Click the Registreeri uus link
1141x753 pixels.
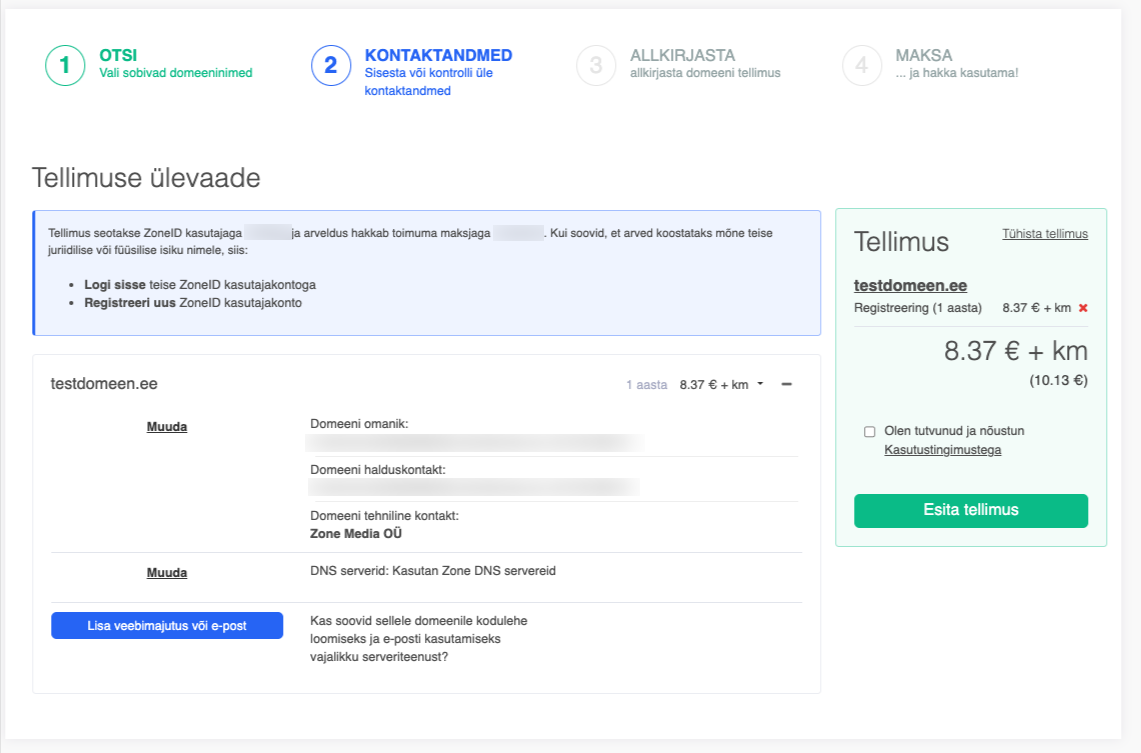[x=129, y=303]
